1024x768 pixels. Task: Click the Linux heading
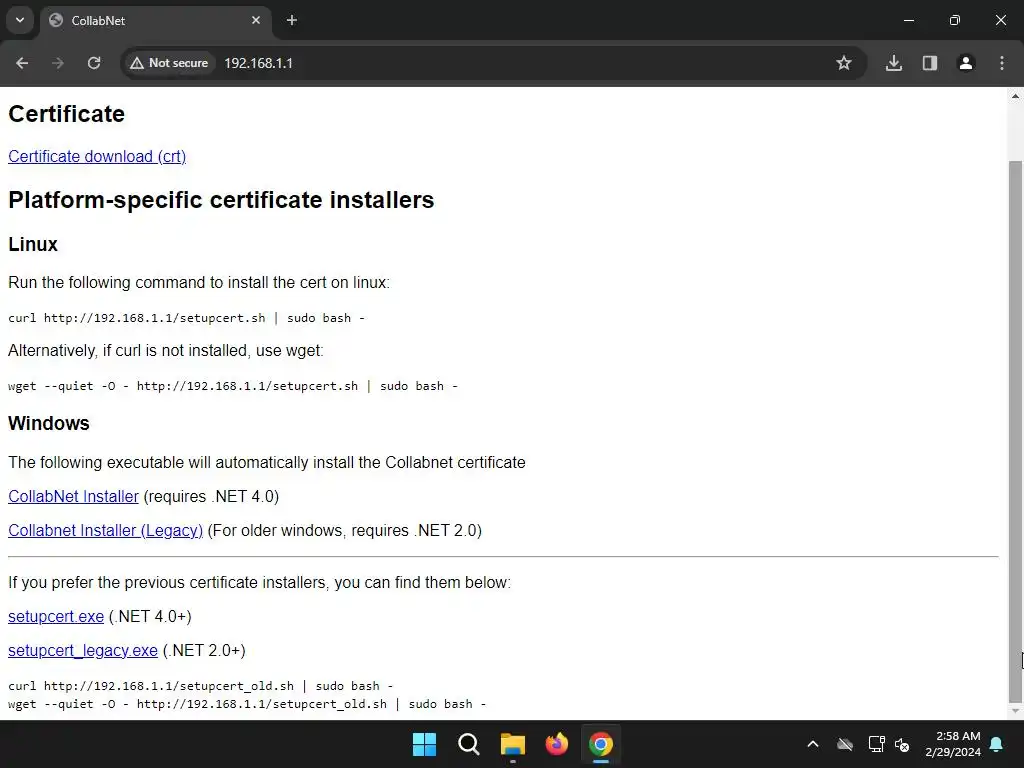(33, 244)
